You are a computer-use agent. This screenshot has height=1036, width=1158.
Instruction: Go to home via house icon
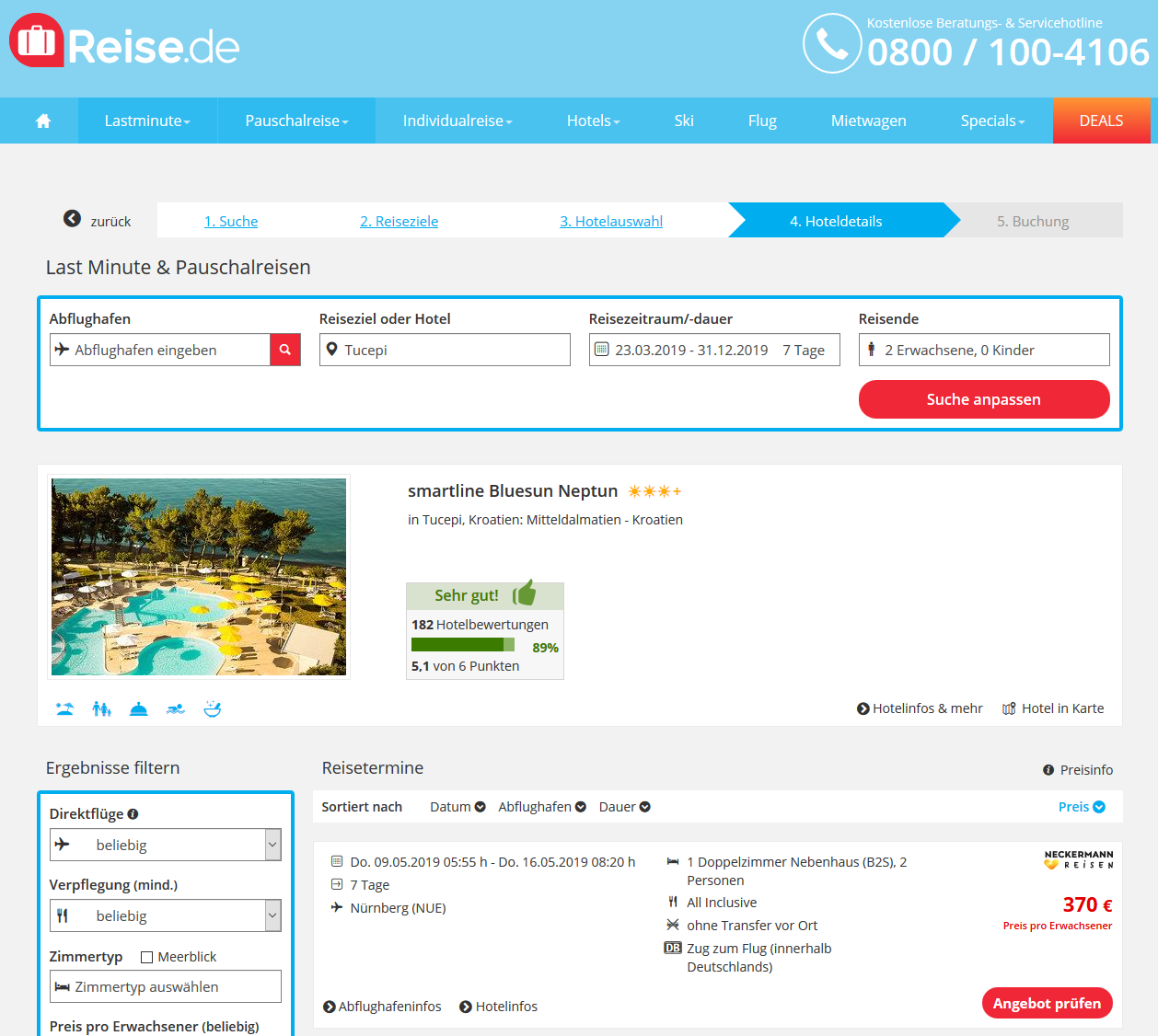pyautogui.click(x=43, y=121)
